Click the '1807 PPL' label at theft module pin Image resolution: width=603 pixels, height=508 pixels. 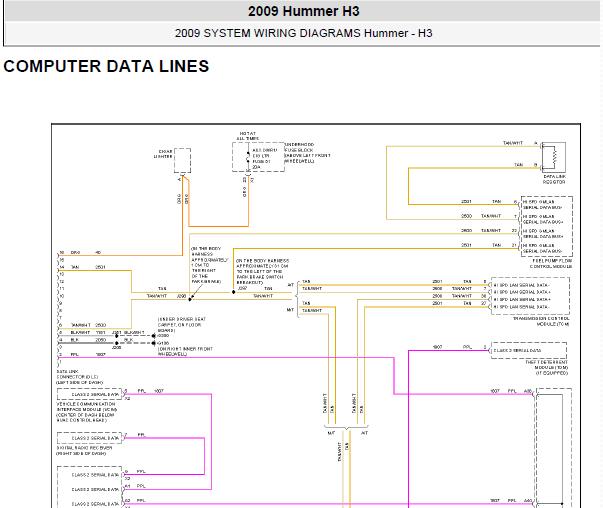click(452, 347)
